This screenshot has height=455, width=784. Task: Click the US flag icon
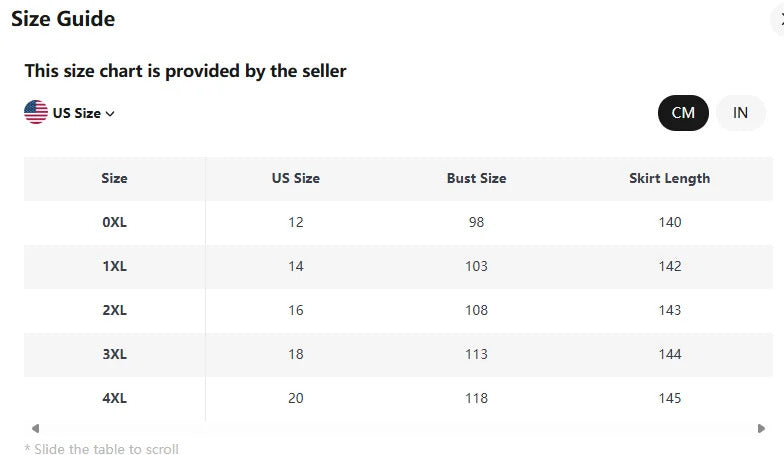coord(36,112)
